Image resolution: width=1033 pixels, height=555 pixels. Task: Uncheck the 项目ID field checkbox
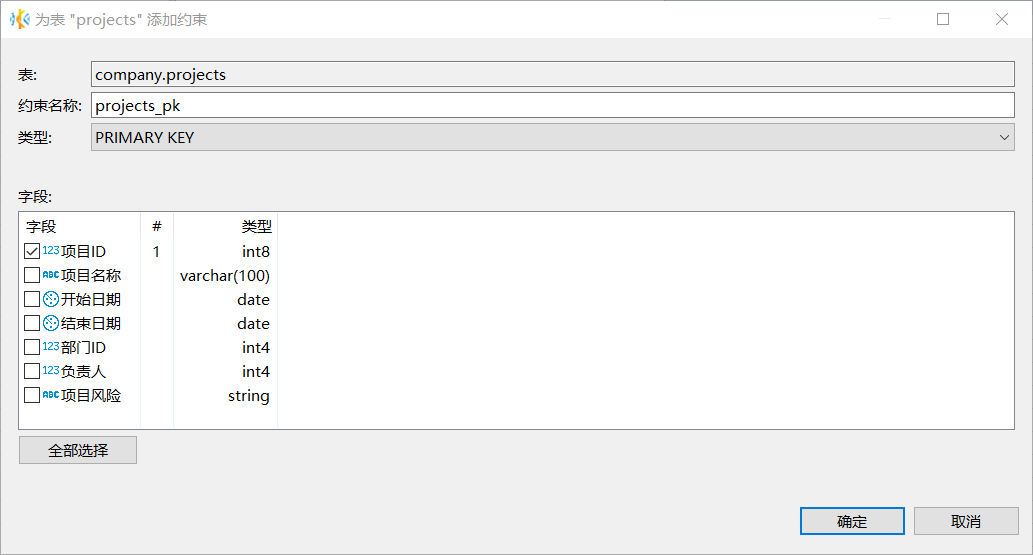[x=32, y=251]
